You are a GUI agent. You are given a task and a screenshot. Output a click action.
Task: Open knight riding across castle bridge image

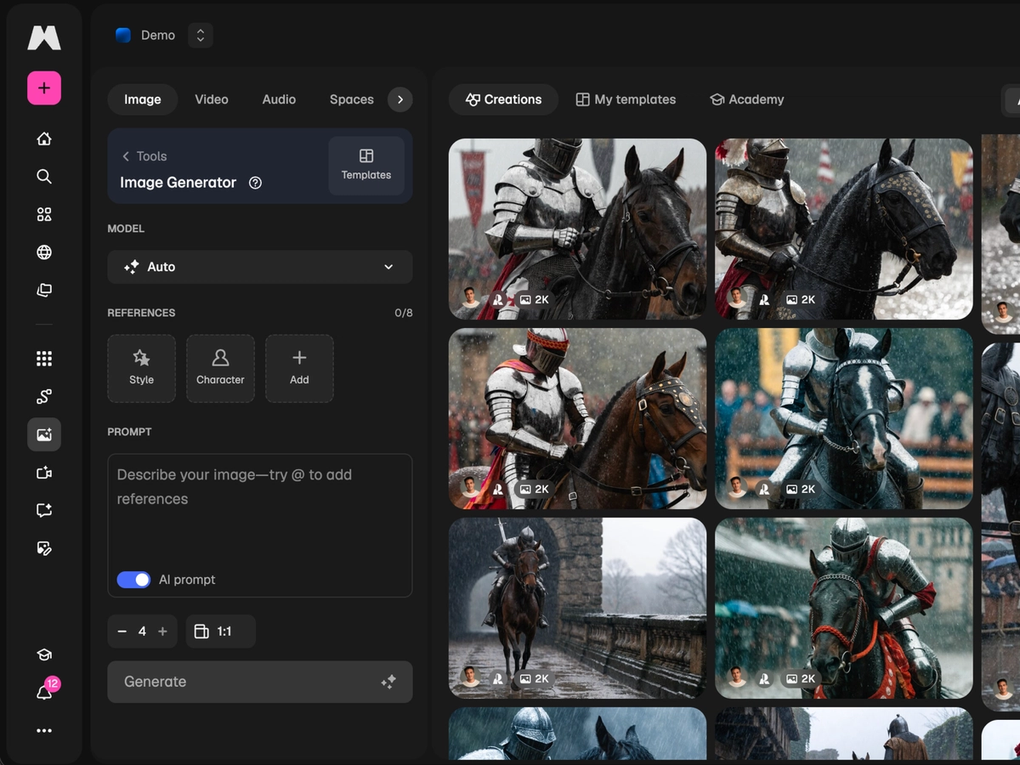tap(578, 608)
